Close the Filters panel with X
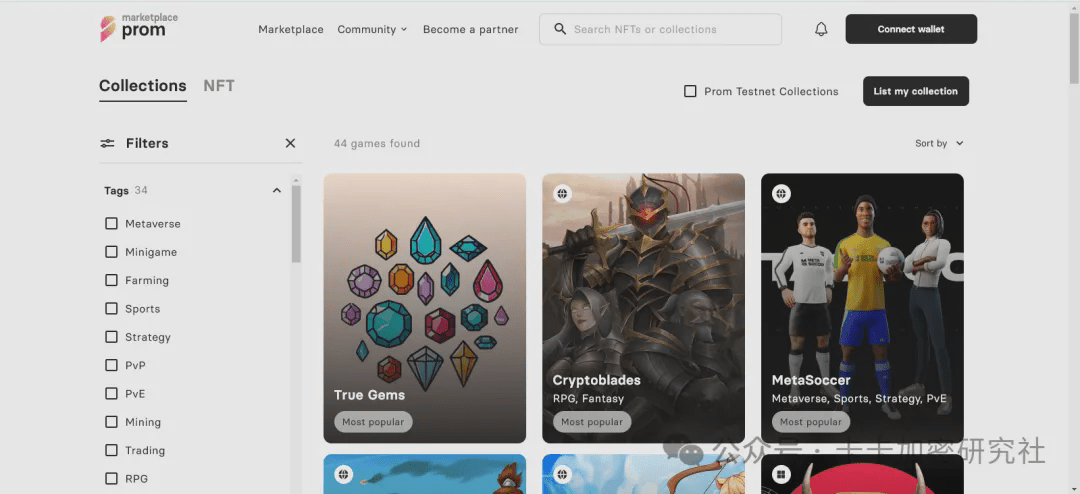This screenshot has height=494, width=1080. coord(290,143)
